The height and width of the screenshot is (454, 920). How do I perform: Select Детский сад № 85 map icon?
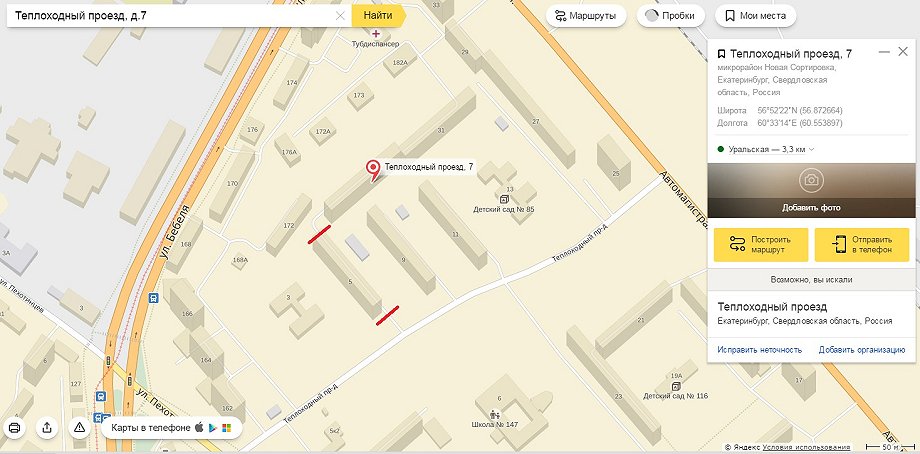[504, 200]
